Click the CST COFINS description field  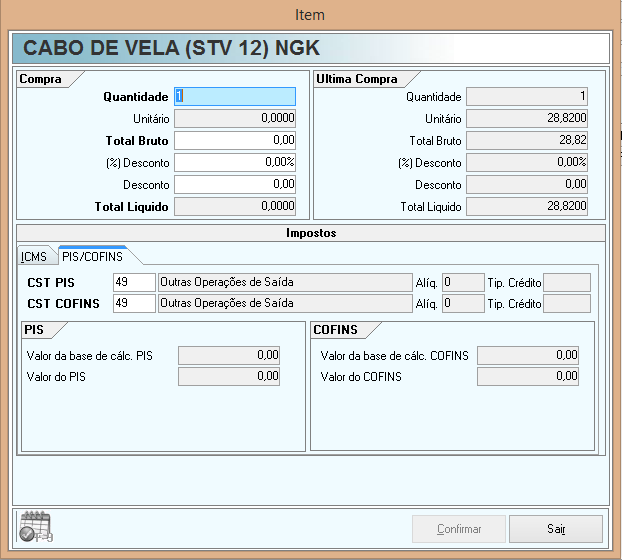pyautogui.click(x=285, y=303)
